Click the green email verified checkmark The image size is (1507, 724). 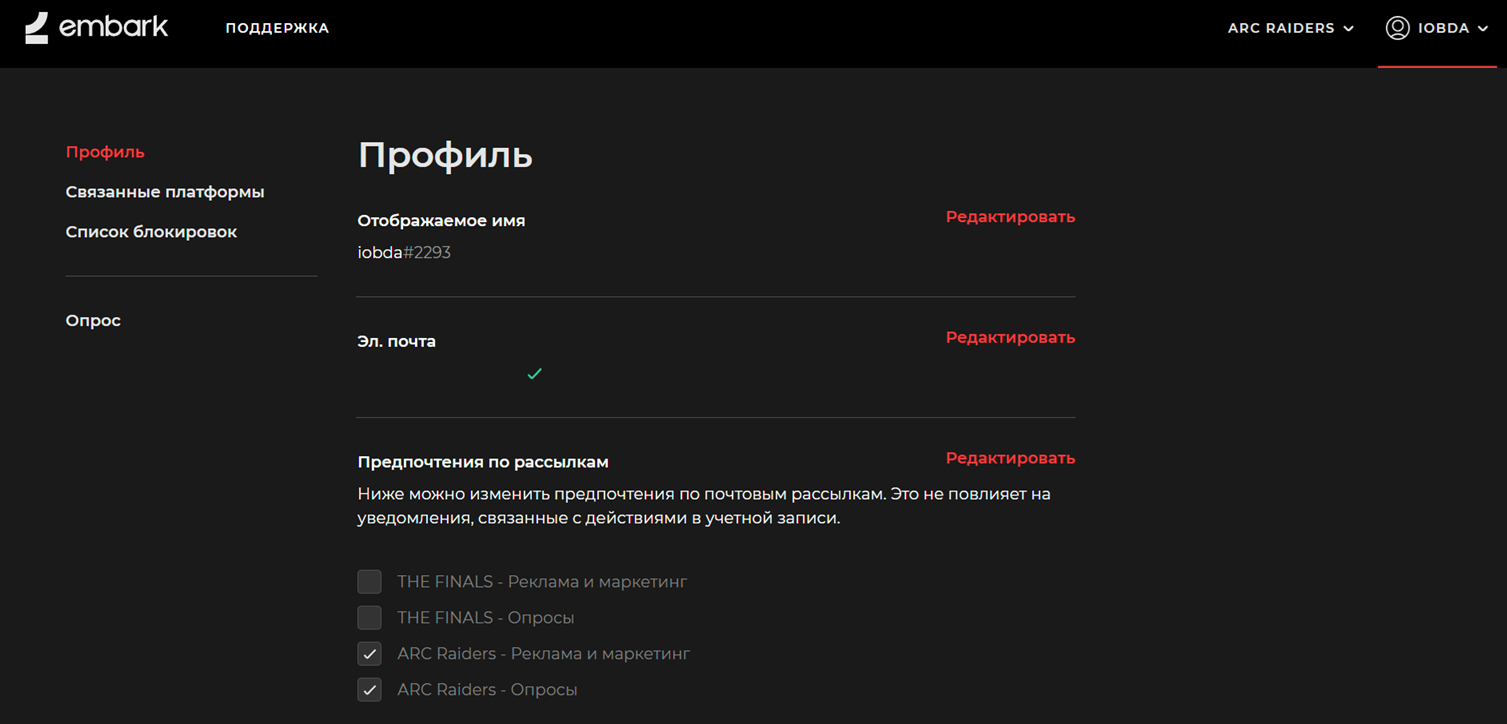coord(534,374)
